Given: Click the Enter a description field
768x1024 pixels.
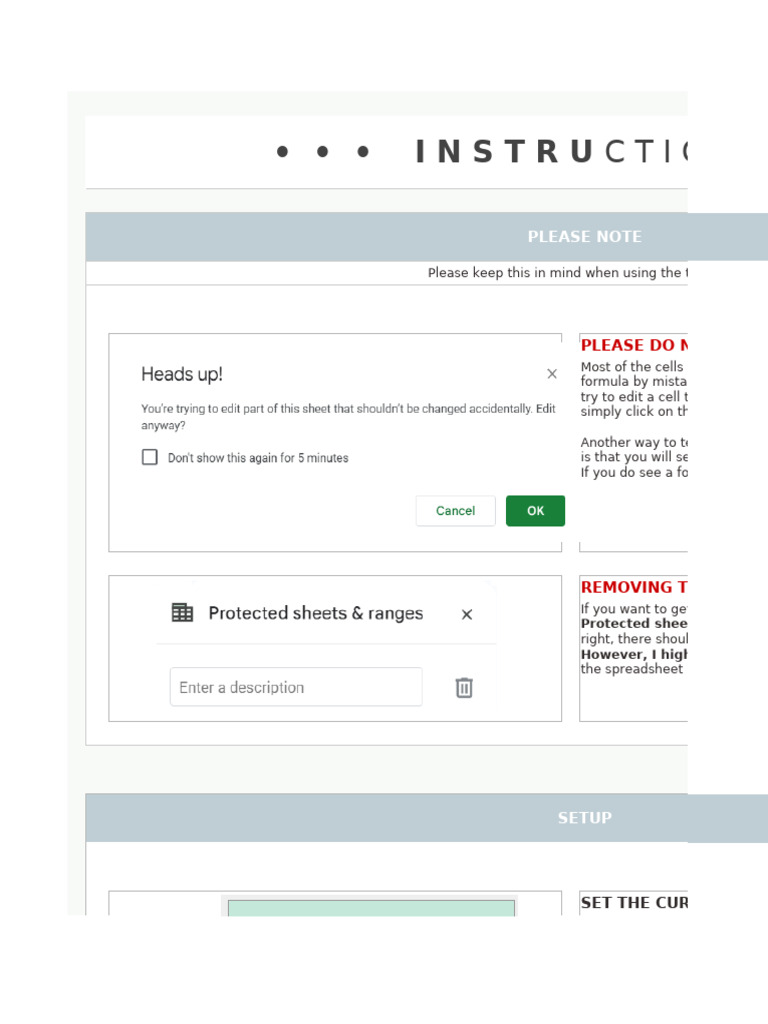Looking at the screenshot, I should [295, 687].
